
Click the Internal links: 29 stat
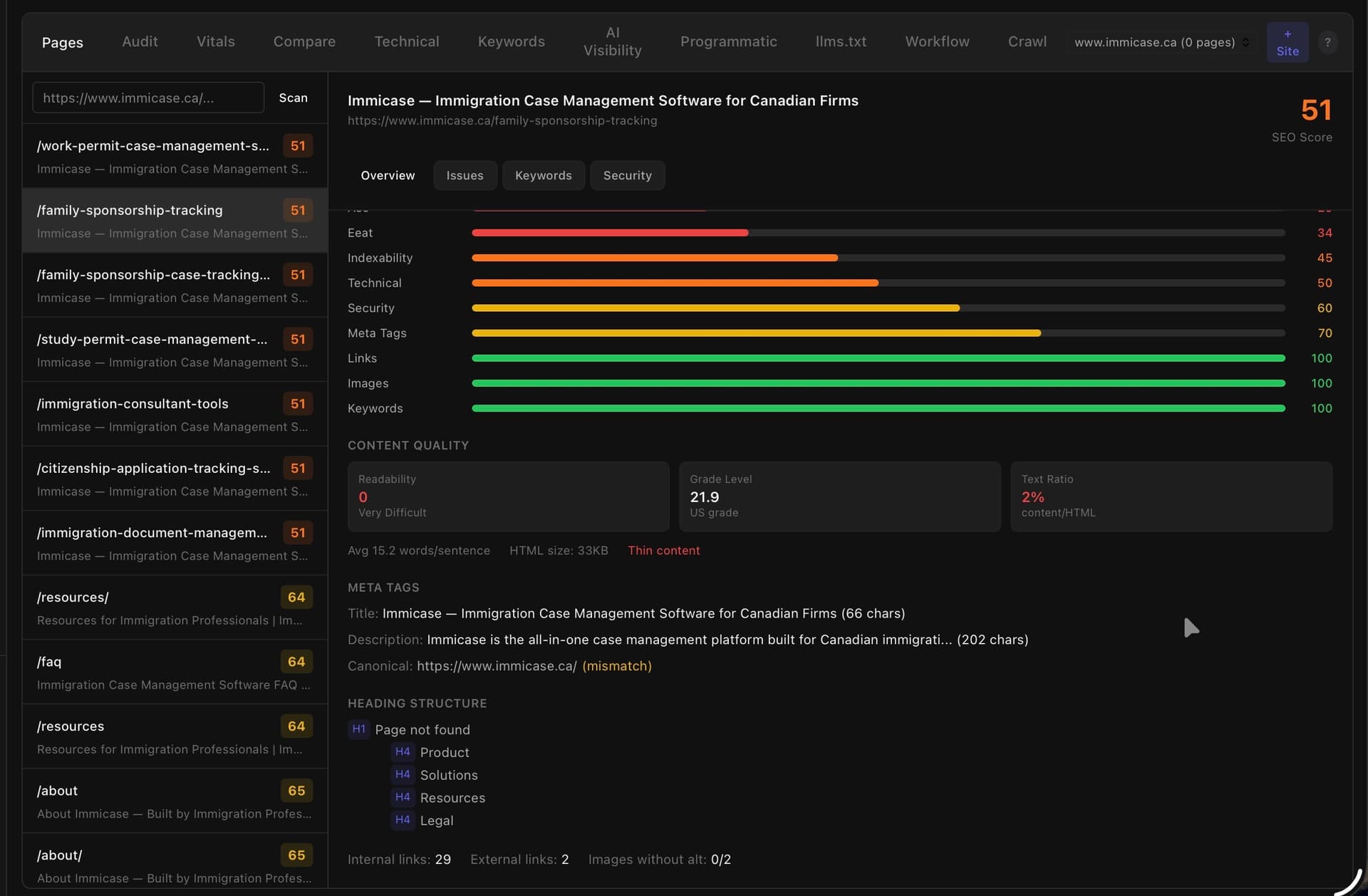point(399,860)
